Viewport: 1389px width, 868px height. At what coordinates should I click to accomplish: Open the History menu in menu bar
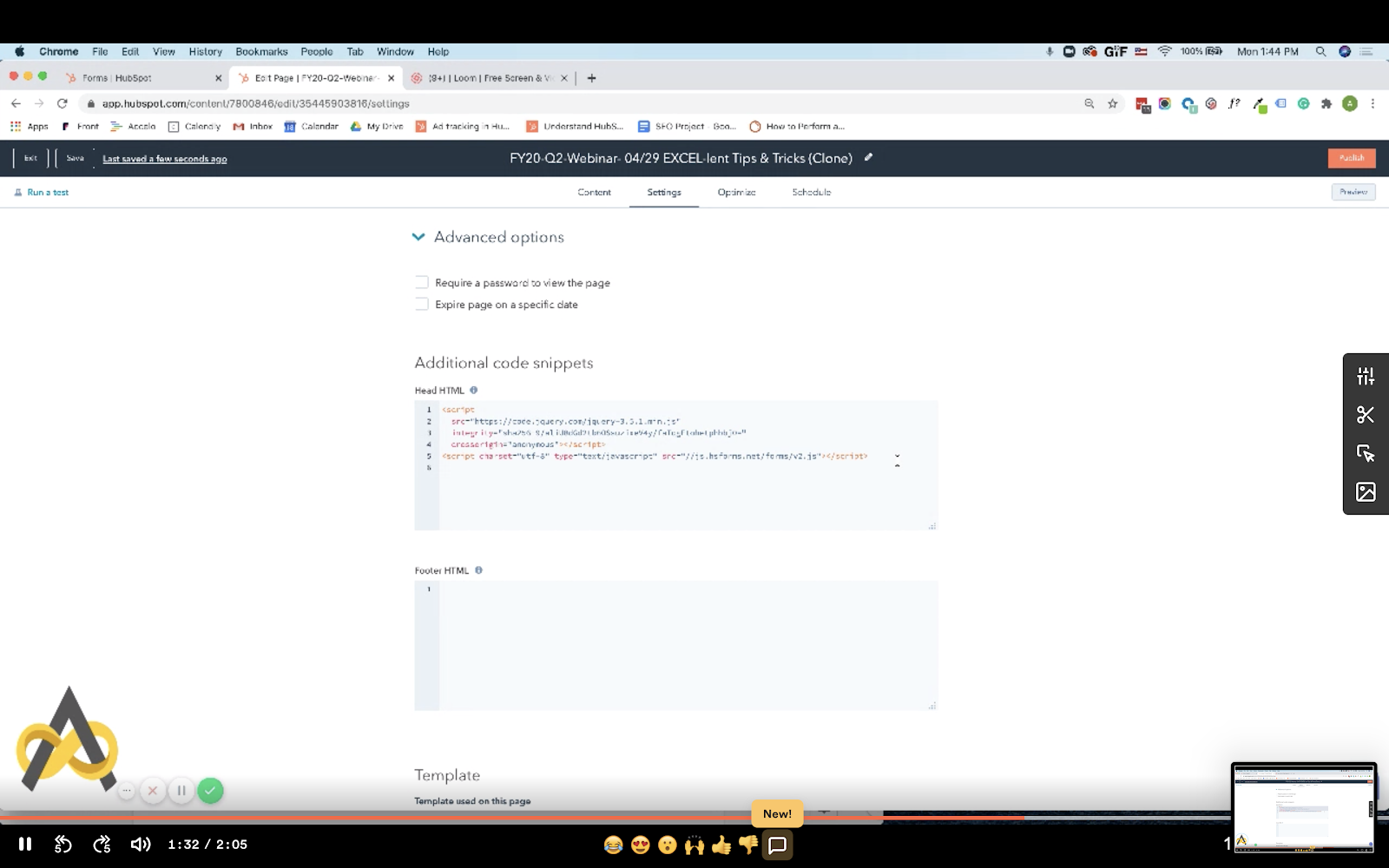tap(206, 51)
